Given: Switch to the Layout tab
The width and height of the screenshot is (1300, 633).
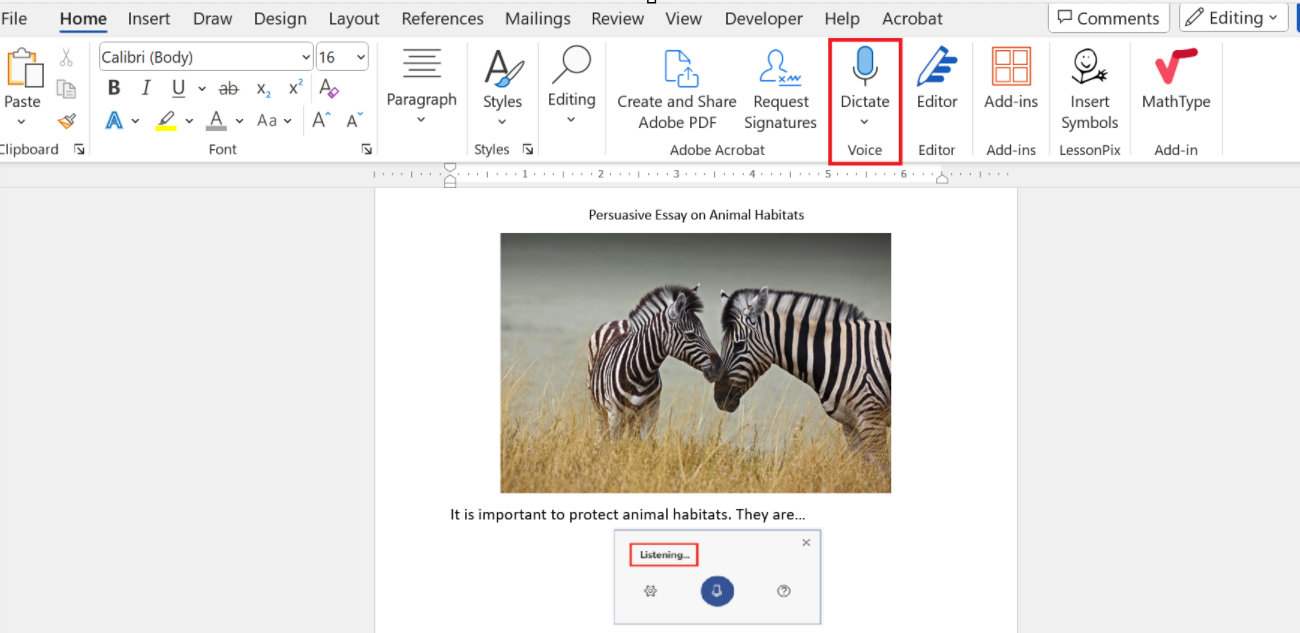Looking at the screenshot, I should pos(354,18).
